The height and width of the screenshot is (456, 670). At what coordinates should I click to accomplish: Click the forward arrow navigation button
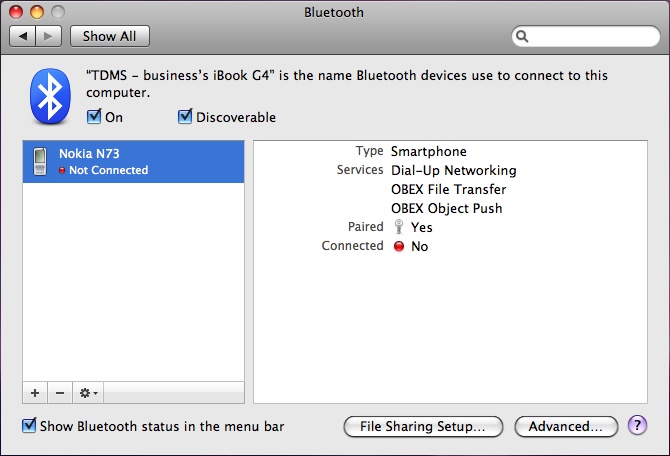(x=48, y=36)
